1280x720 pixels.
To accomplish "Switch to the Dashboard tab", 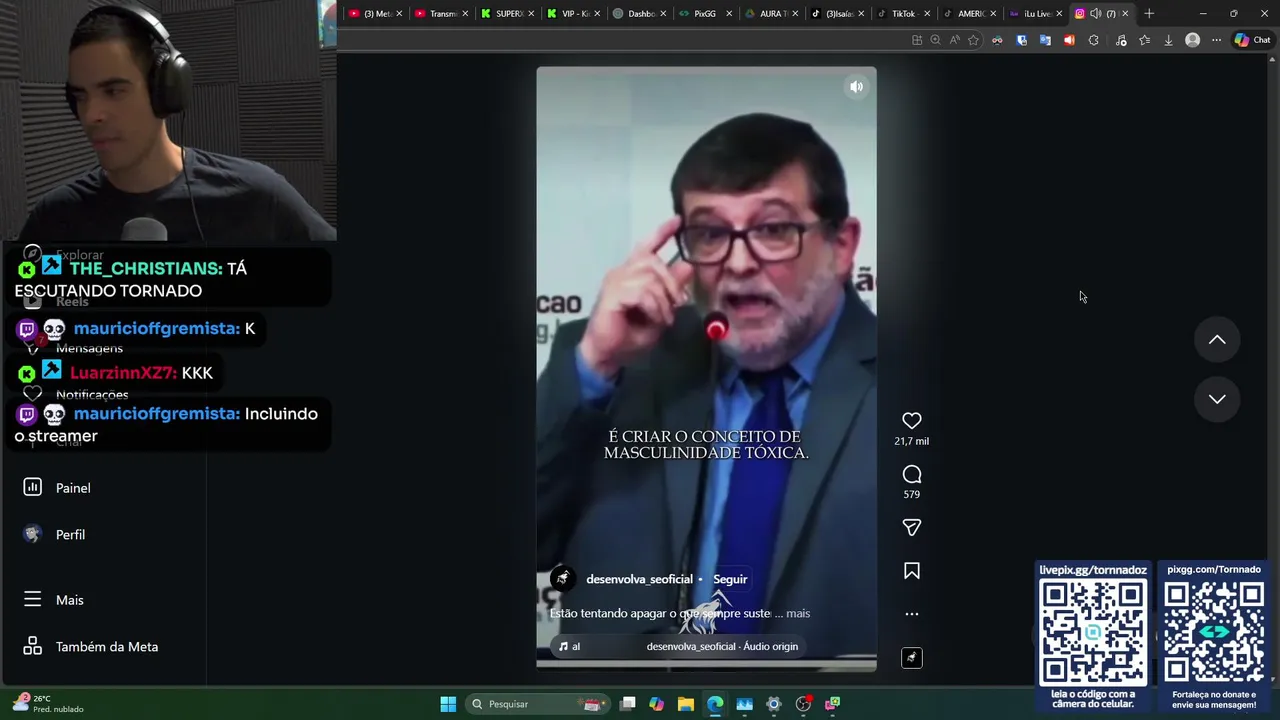I will tap(640, 13).
